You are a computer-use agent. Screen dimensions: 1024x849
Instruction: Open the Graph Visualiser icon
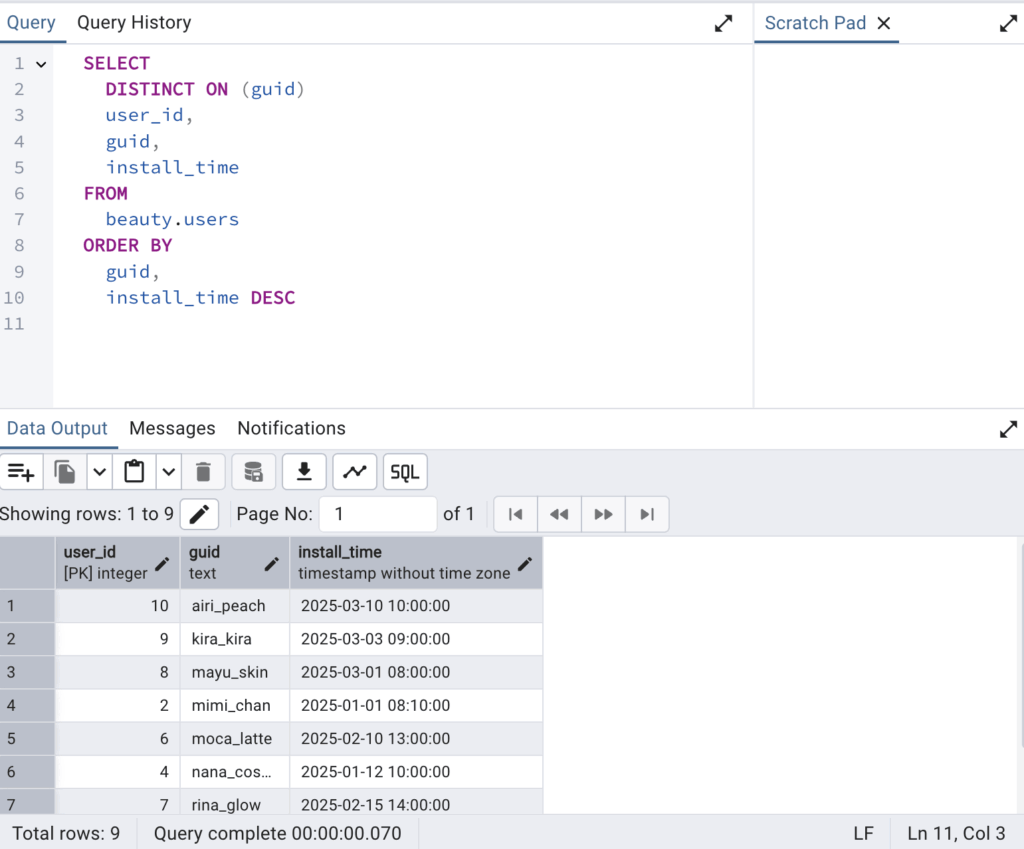pos(355,472)
